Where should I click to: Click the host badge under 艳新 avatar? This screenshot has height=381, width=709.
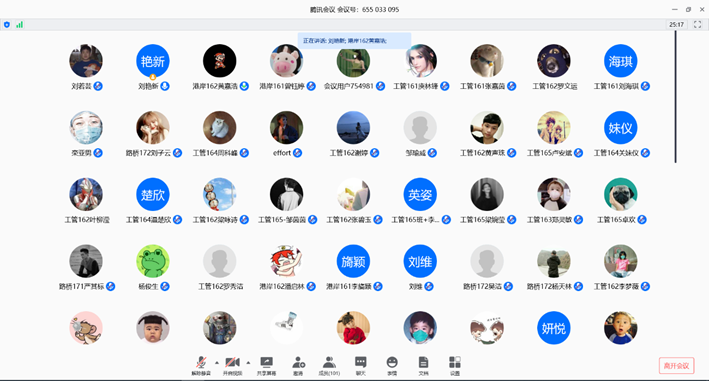(x=153, y=77)
